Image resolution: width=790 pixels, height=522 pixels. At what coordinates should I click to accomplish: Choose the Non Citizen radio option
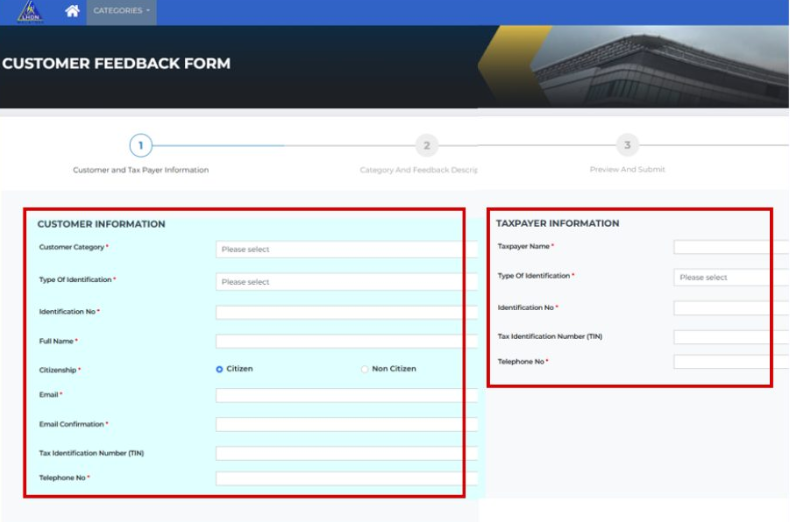(x=365, y=369)
